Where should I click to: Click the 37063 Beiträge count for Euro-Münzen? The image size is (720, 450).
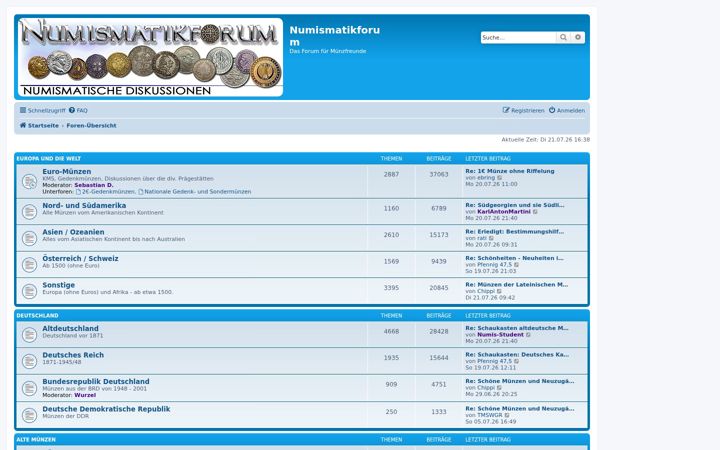click(439, 174)
